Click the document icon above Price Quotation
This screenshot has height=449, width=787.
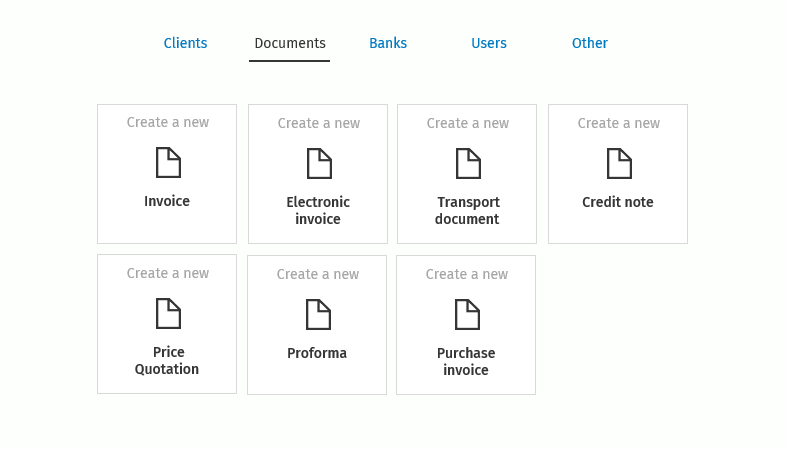(x=168, y=314)
